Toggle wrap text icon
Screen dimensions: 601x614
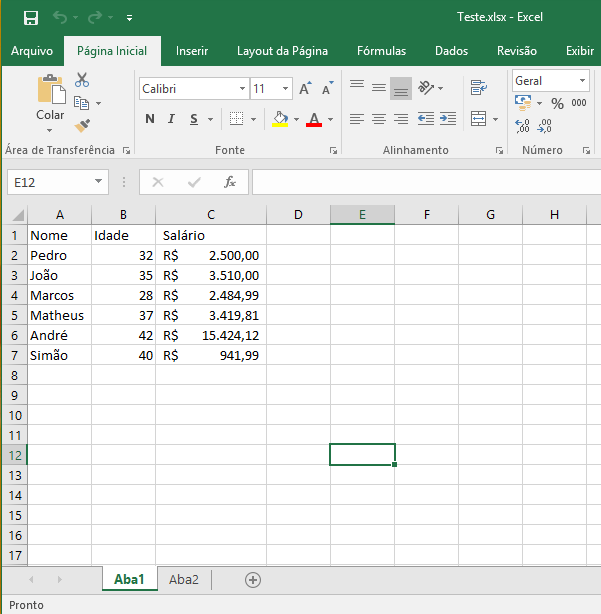479,88
